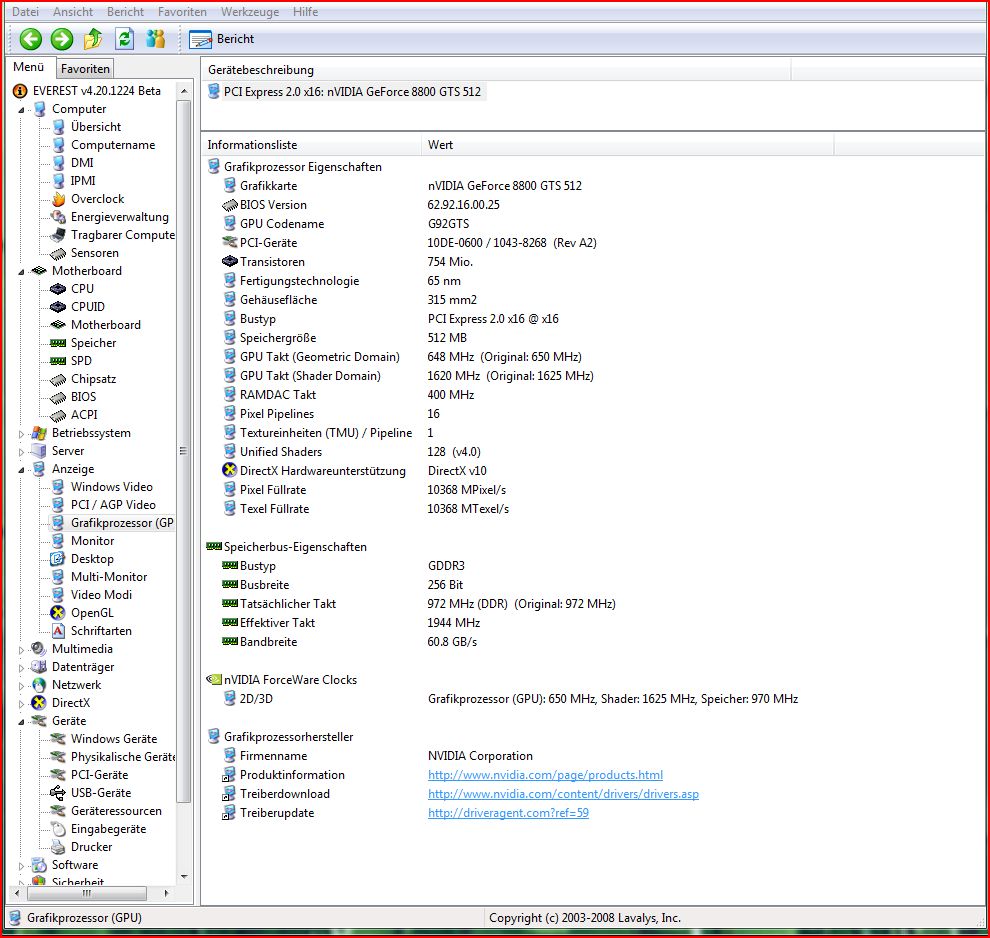The width and height of the screenshot is (990, 938).
Task: Open the nvidia drivers.asp download link
Action: [563, 793]
